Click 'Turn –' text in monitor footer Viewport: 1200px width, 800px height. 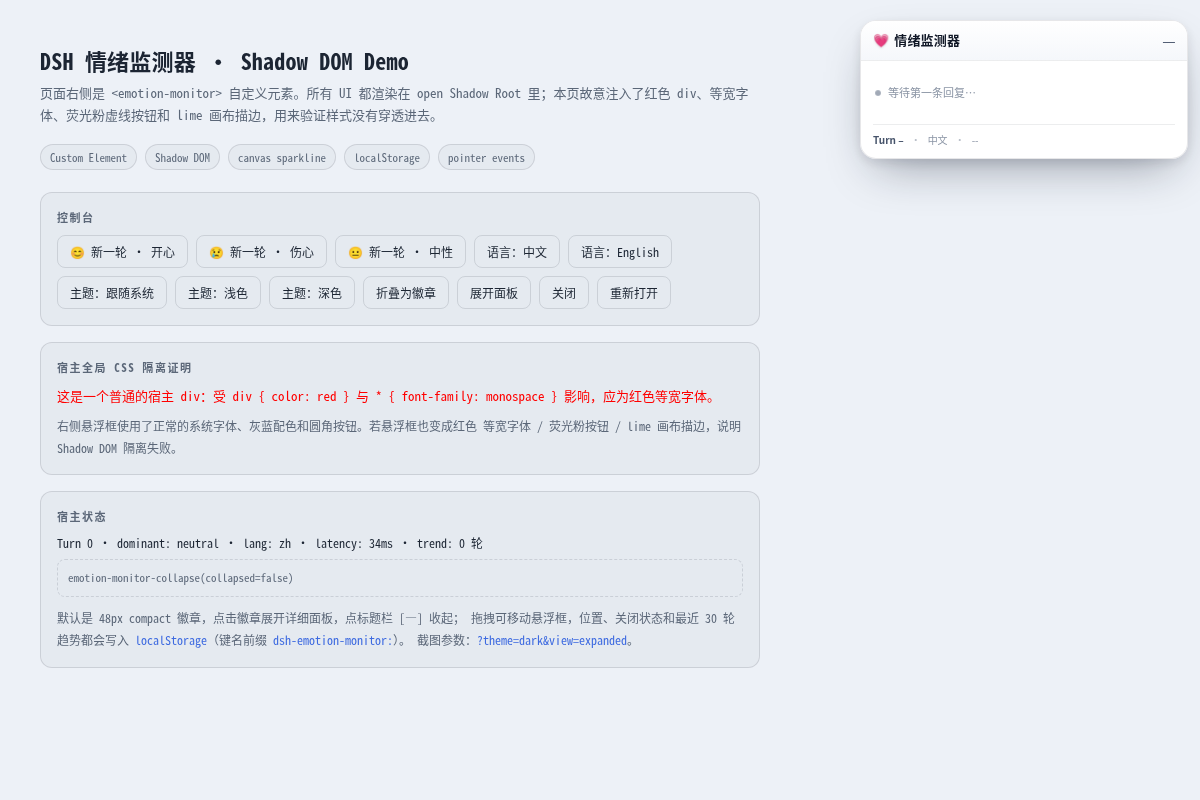tap(888, 140)
